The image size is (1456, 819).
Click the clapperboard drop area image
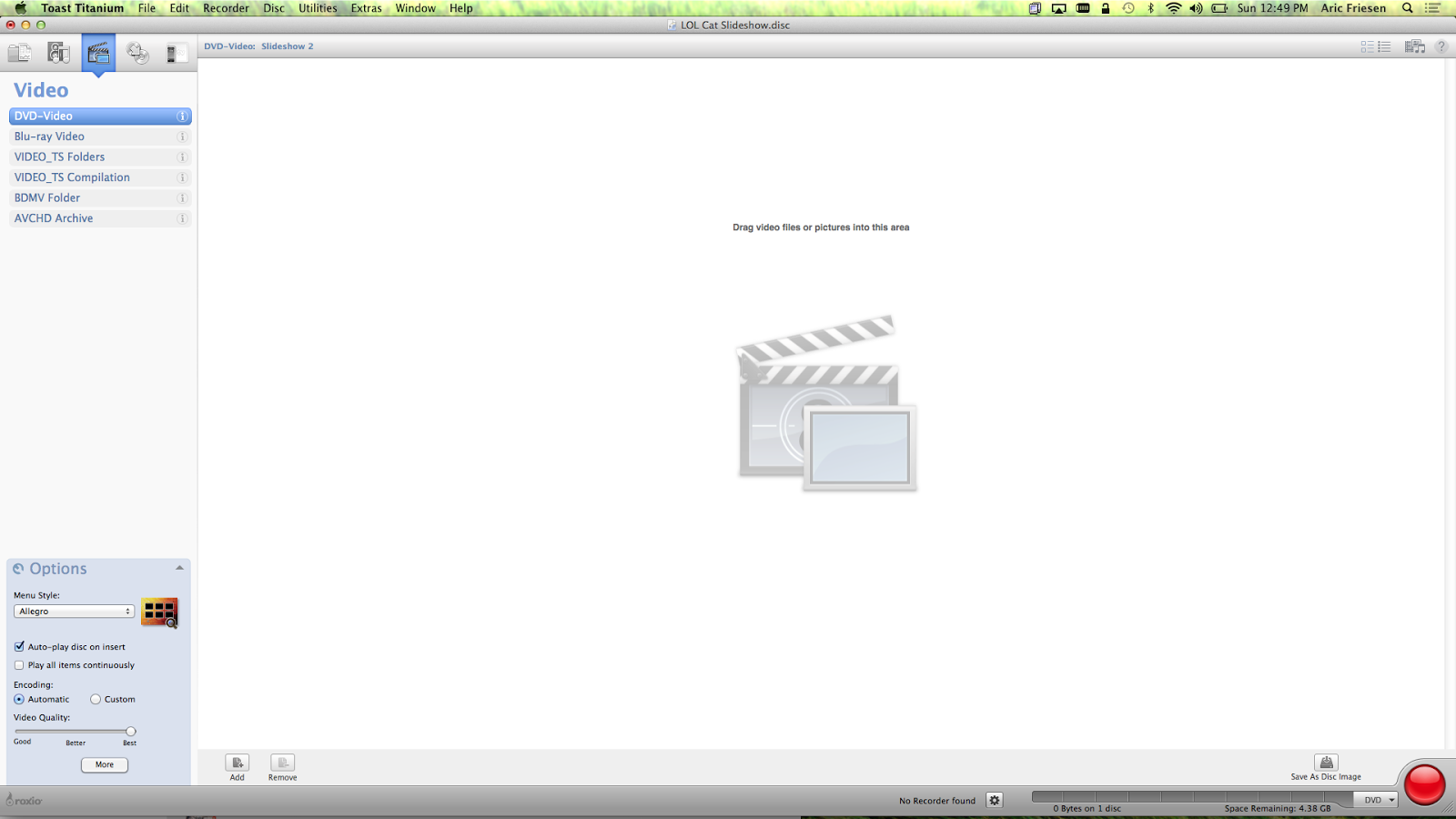tap(826, 403)
